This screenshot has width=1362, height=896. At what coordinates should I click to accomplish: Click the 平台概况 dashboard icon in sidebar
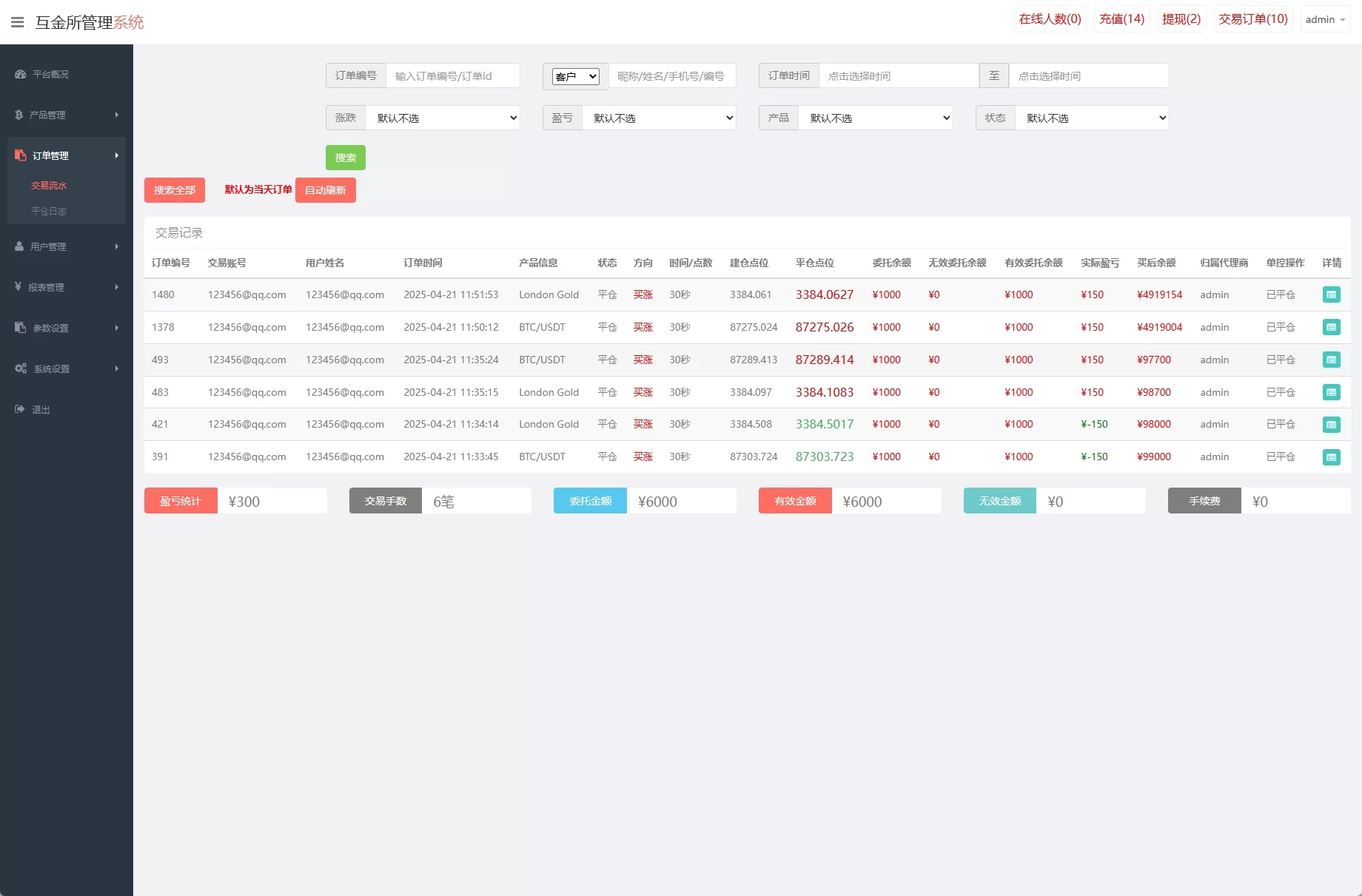pos(21,75)
